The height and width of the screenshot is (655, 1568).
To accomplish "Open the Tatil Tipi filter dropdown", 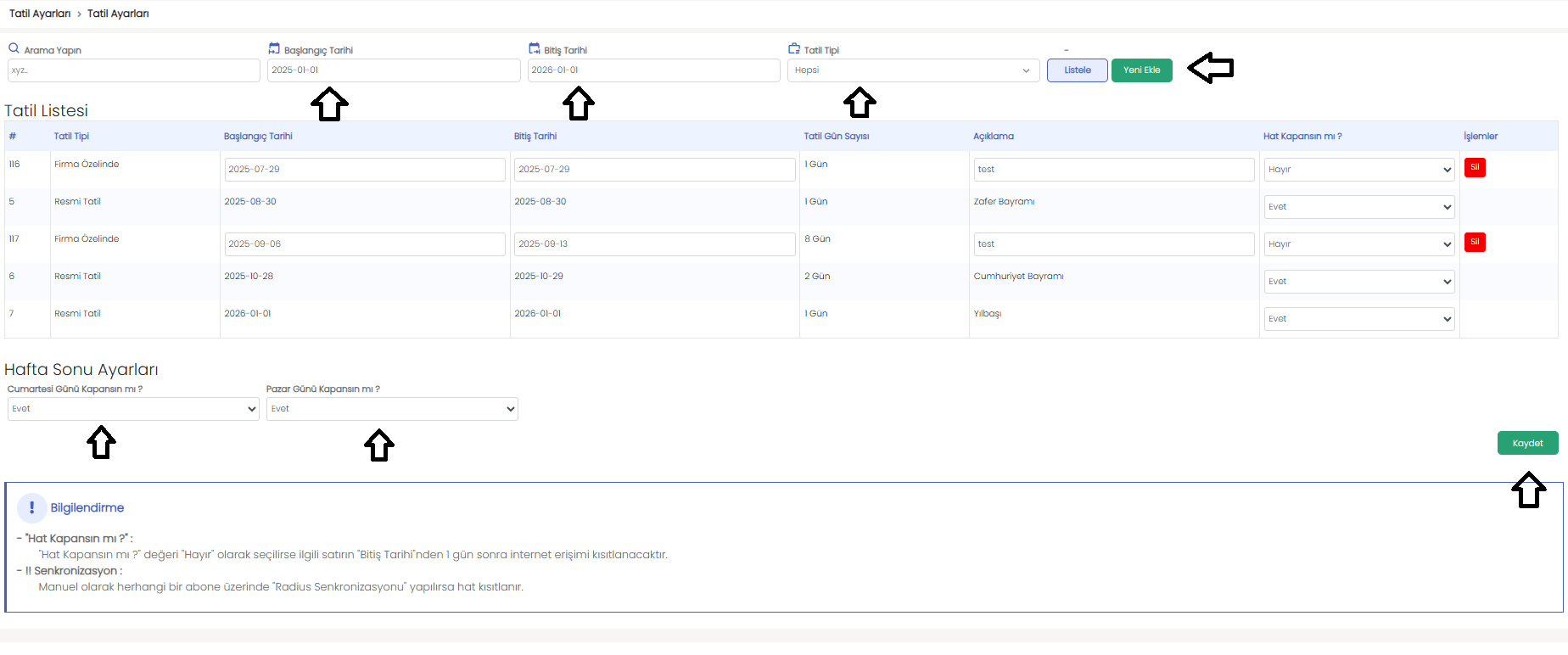I will pos(913,70).
